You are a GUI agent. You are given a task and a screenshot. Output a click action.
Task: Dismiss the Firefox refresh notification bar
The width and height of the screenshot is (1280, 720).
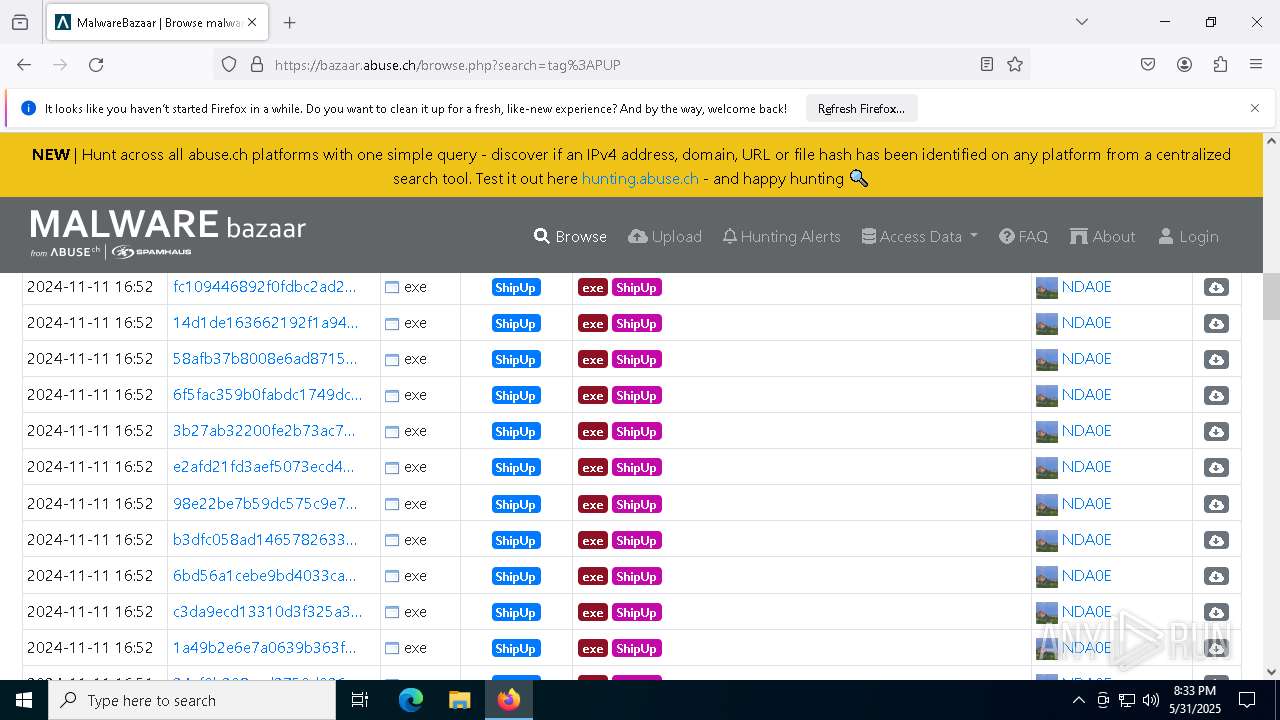tap(1255, 108)
